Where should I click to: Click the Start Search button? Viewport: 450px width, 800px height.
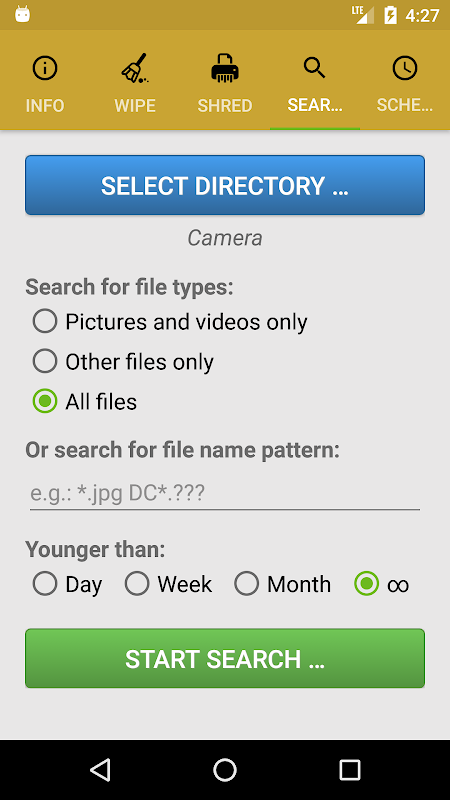click(x=225, y=658)
